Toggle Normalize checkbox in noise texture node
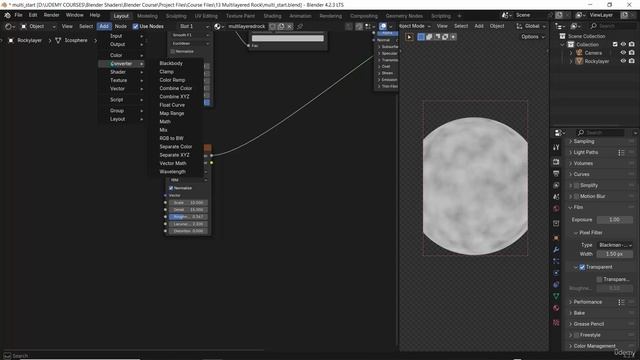This screenshot has width=640, height=360. 171,188
